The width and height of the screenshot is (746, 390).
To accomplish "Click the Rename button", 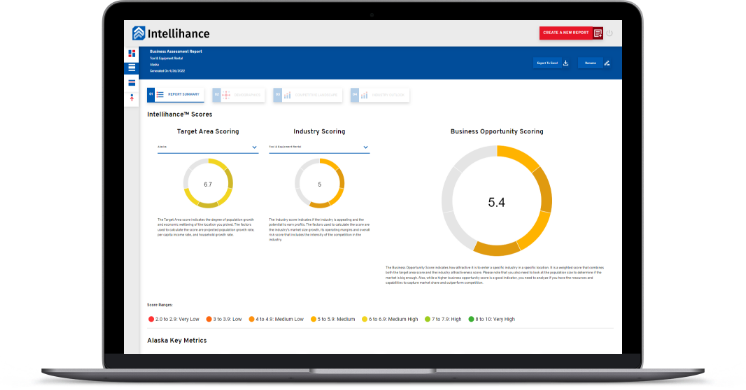I will (x=590, y=63).
